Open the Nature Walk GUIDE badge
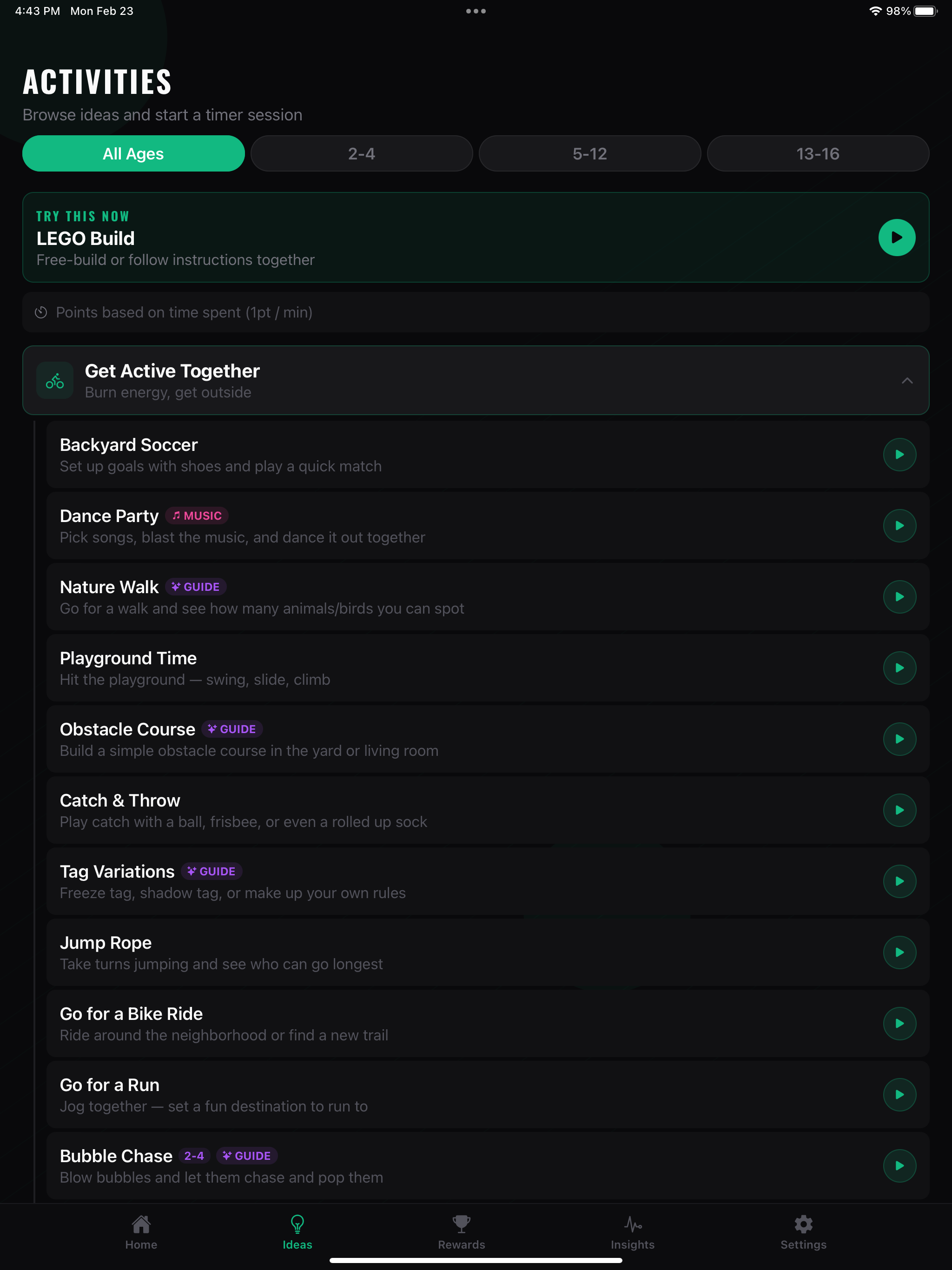The width and height of the screenshot is (952, 1270). (196, 587)
